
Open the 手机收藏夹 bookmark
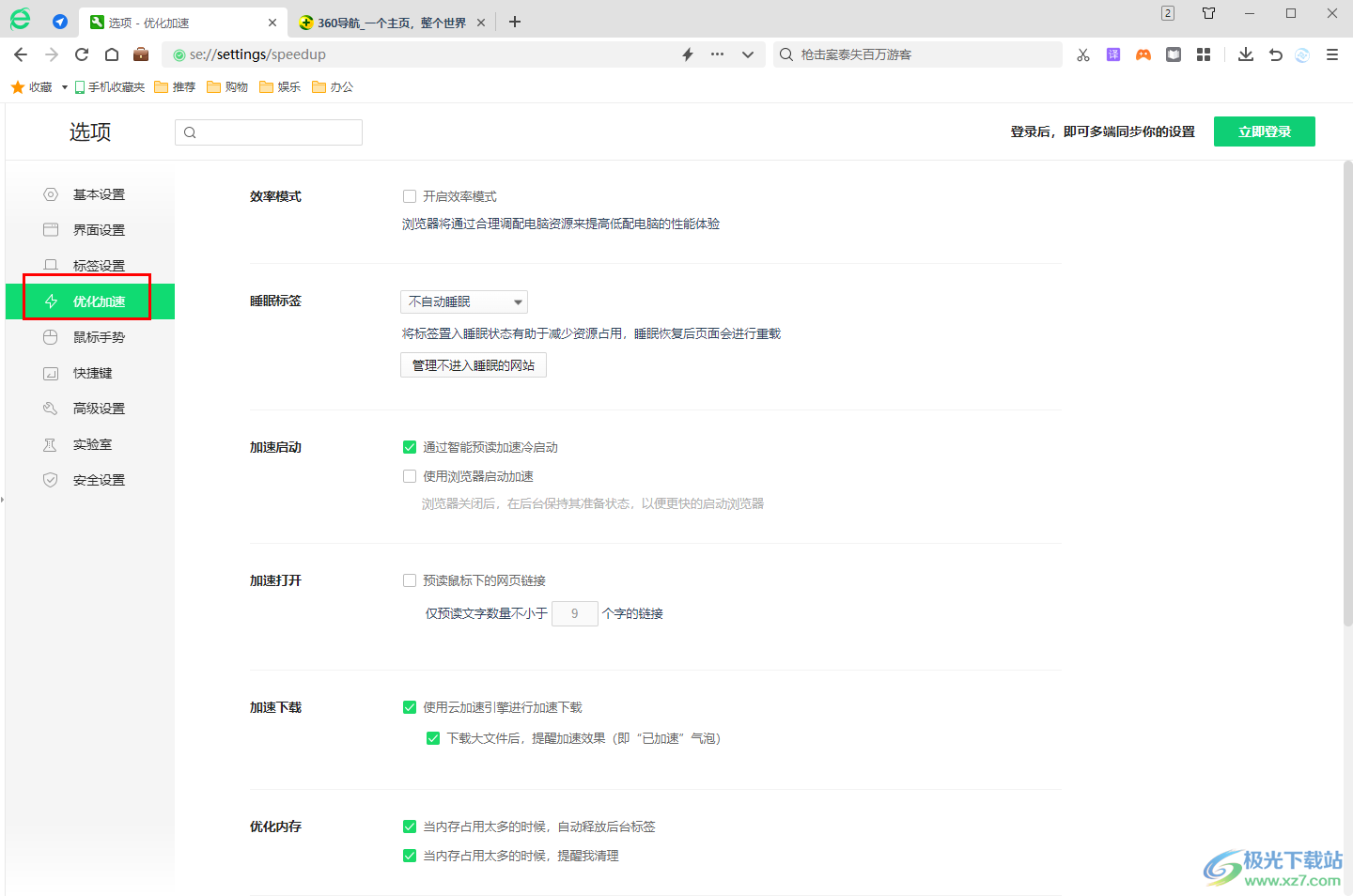point(110,86)
